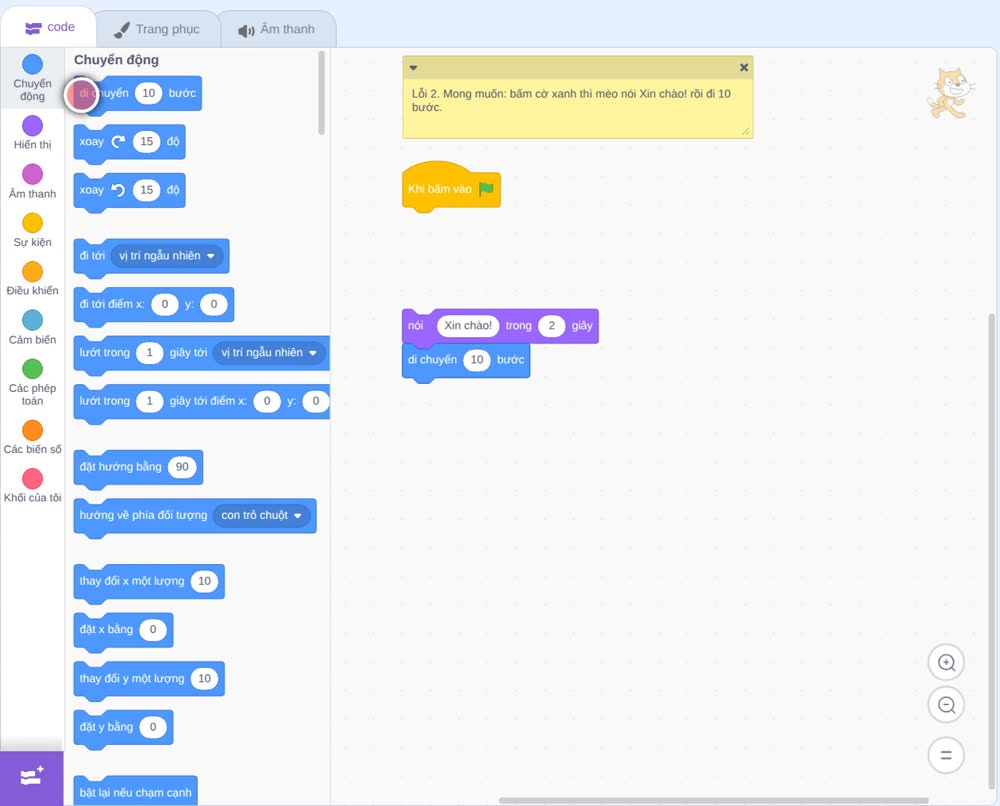The height and width of the screenshot is (806, 1000).
Task: Edit Xin chào! text in nói block
Action: click(x=467, y=326)
